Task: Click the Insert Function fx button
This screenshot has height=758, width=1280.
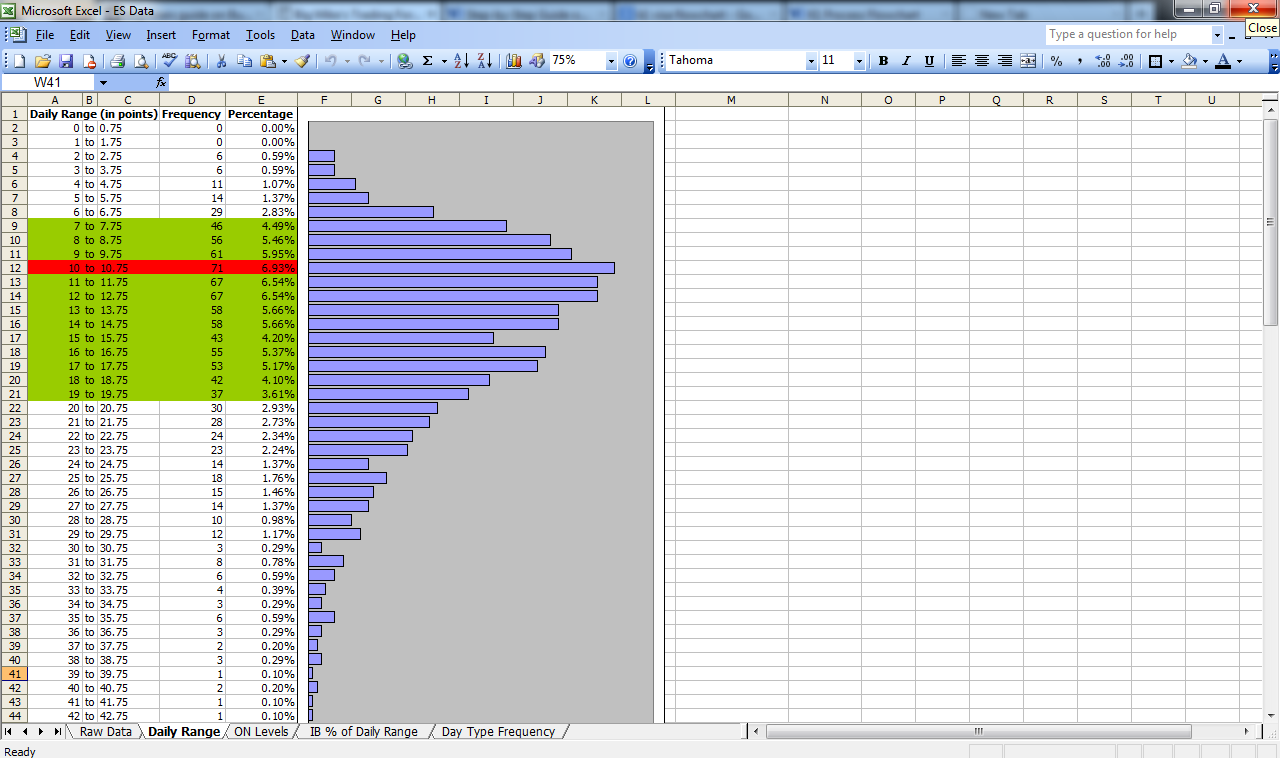Action: point(161,82)
